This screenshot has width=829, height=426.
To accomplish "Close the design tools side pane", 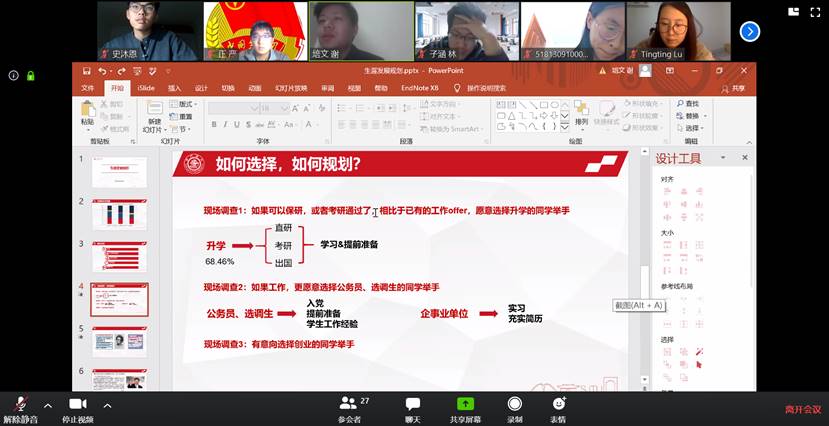I will tap(745, 158).
